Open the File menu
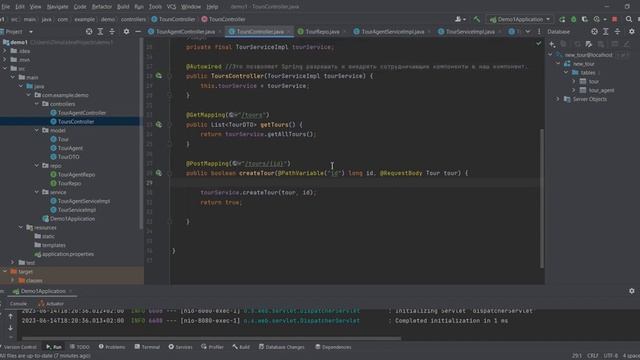The height and width of the screenshot is (360, 640). point(5,7)
